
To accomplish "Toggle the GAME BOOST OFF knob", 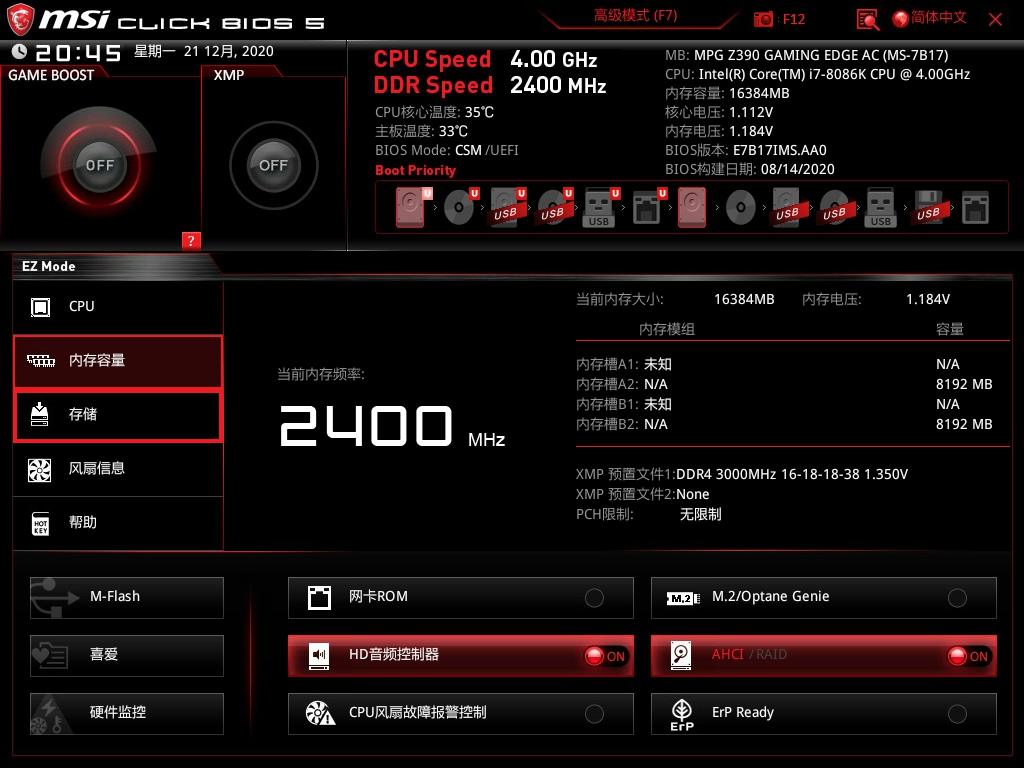I will pyautogui.click(x=99, y=165).
